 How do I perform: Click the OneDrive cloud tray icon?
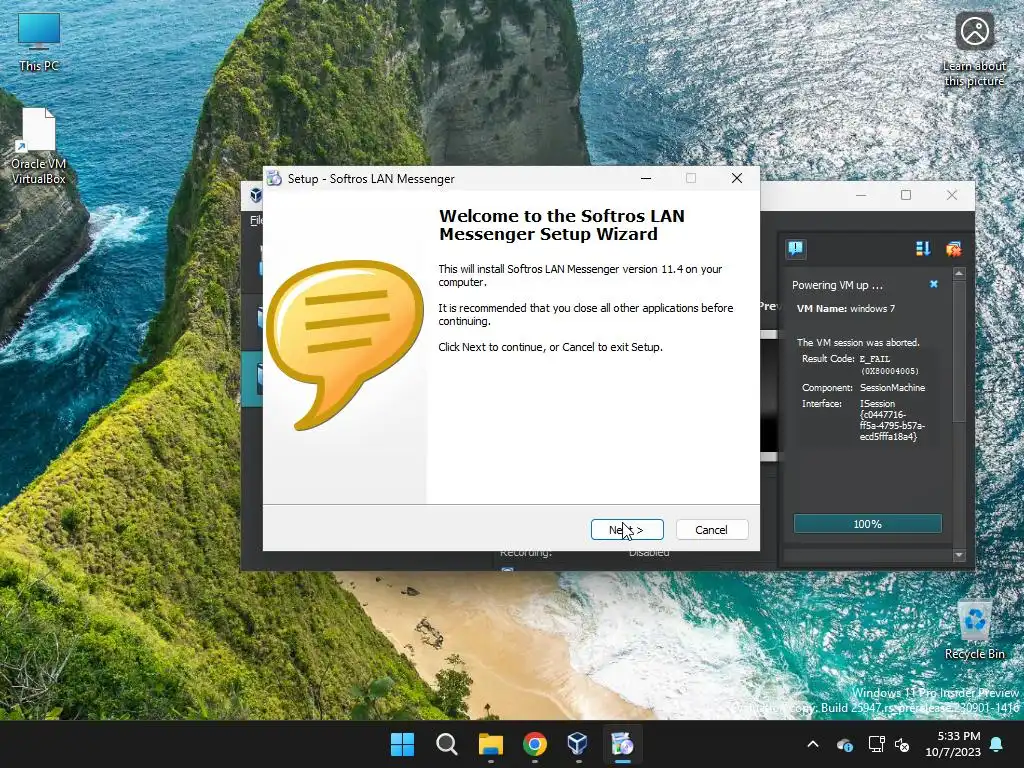tap(844, 744)
